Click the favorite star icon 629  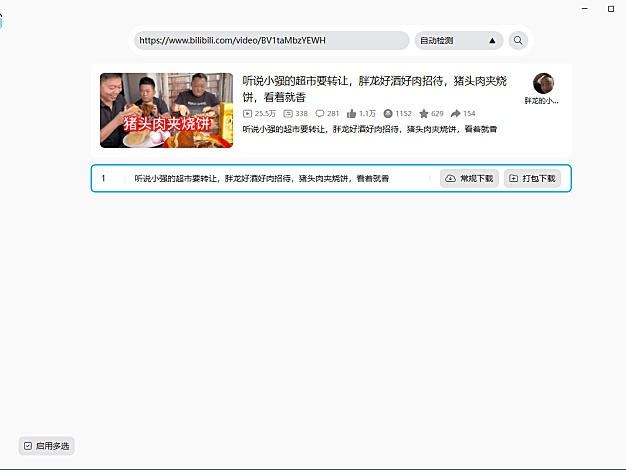(424, 114)
